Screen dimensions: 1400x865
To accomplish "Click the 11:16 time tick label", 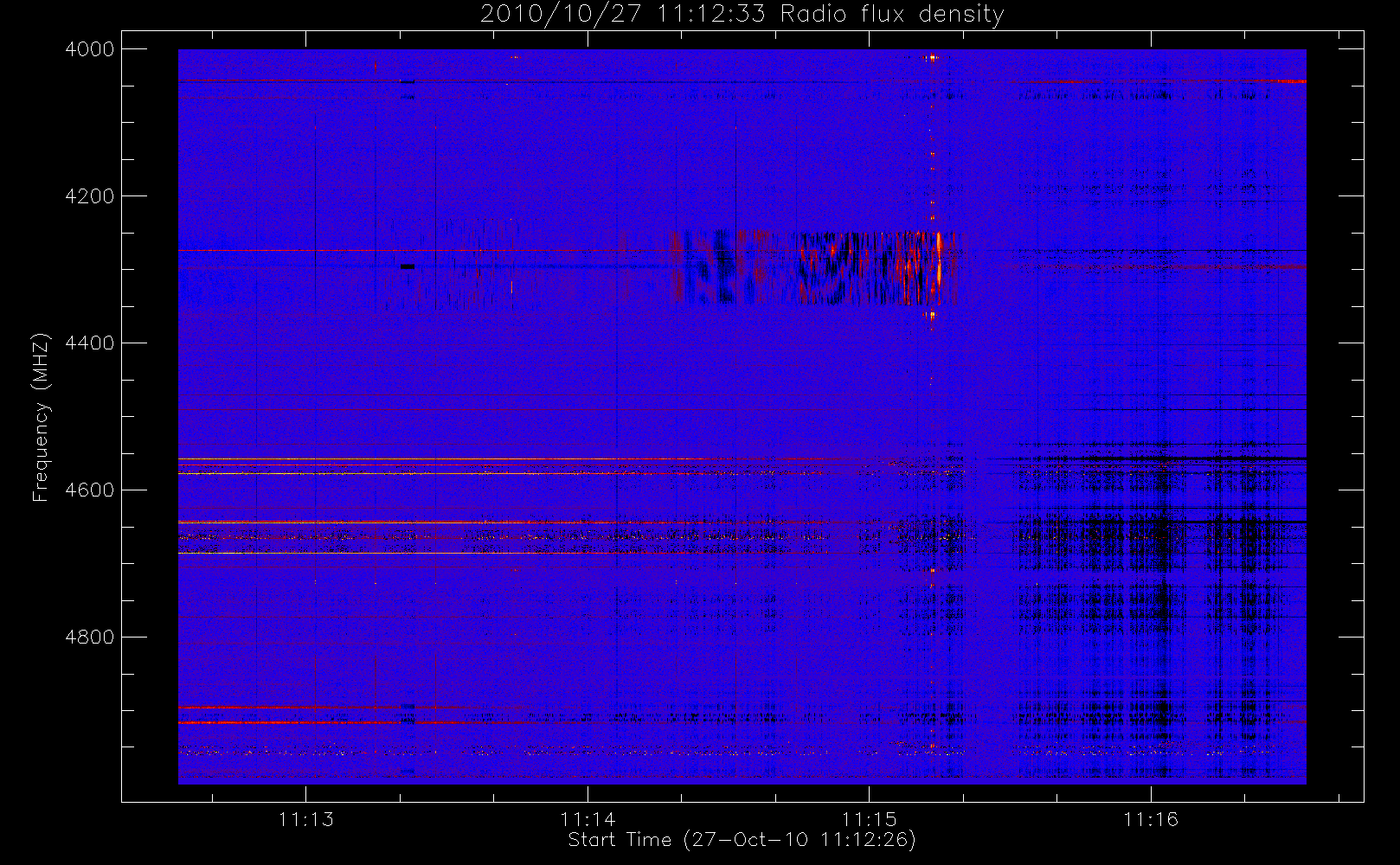I will click(1151, 819).
